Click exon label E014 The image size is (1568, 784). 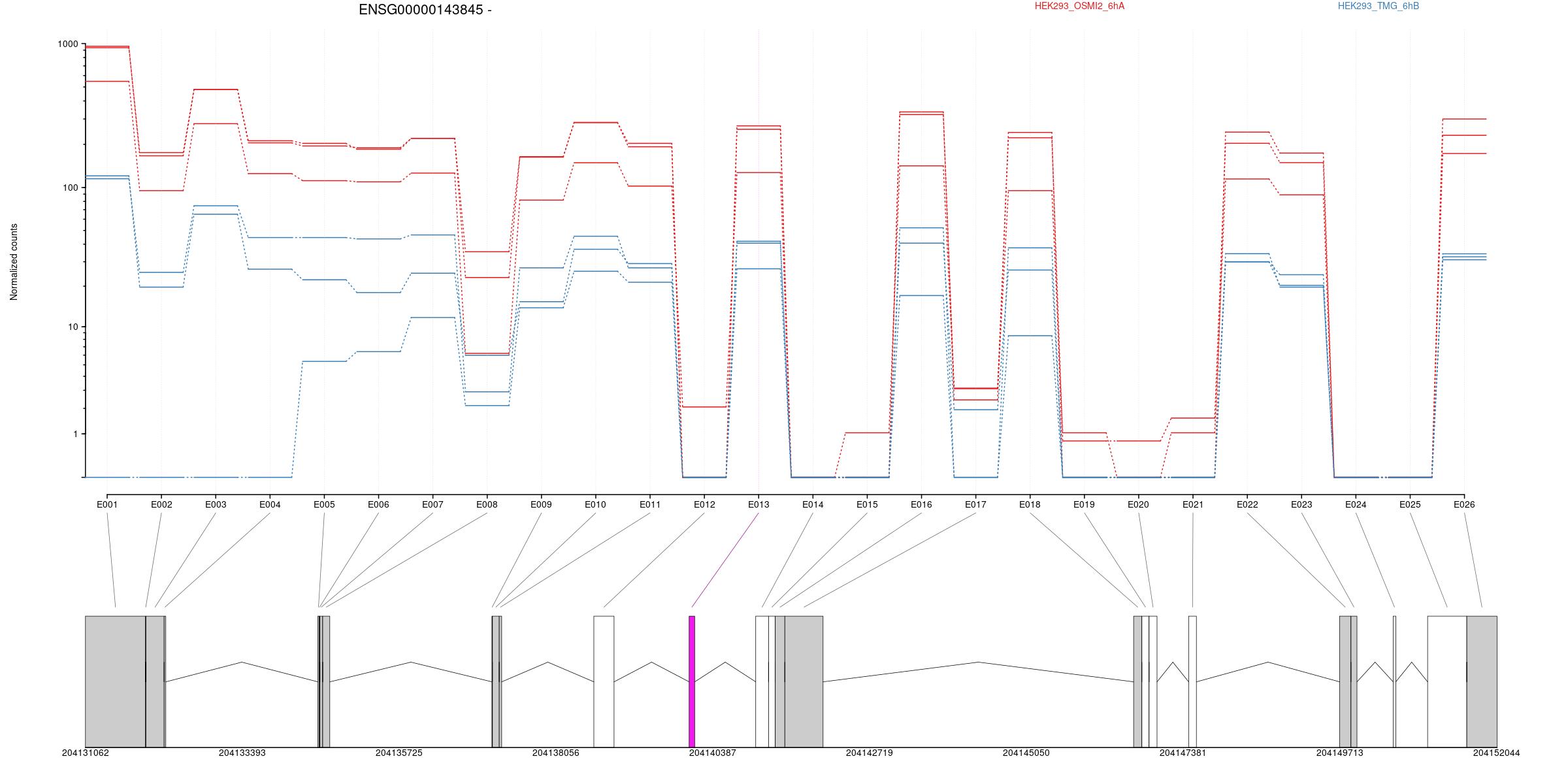[x=813, y=504]
